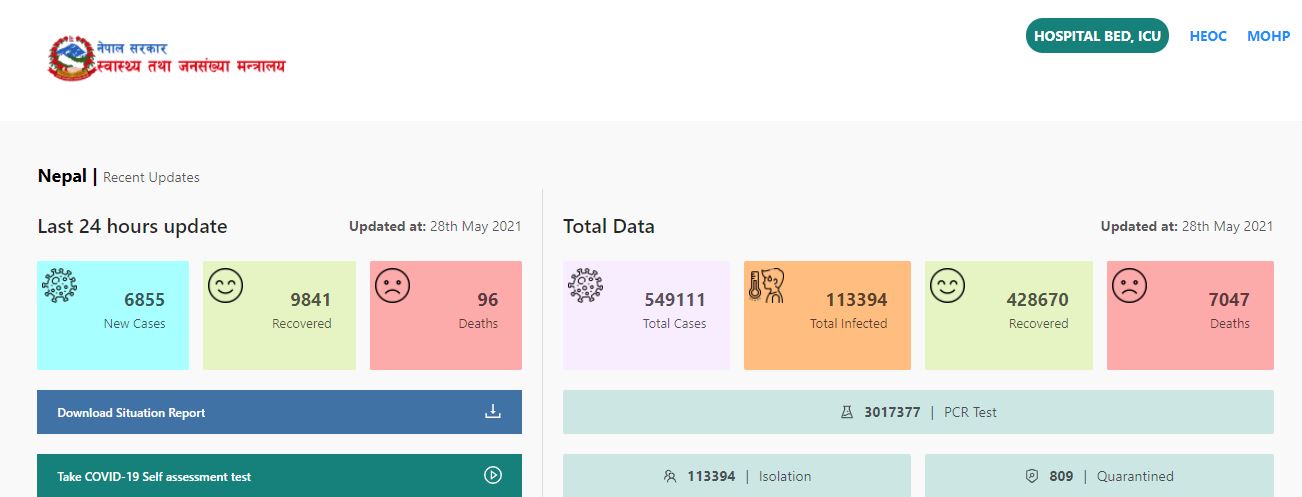
Task: Click the sad face icon in 7047 Deaths card
Action: (1130, 286)
